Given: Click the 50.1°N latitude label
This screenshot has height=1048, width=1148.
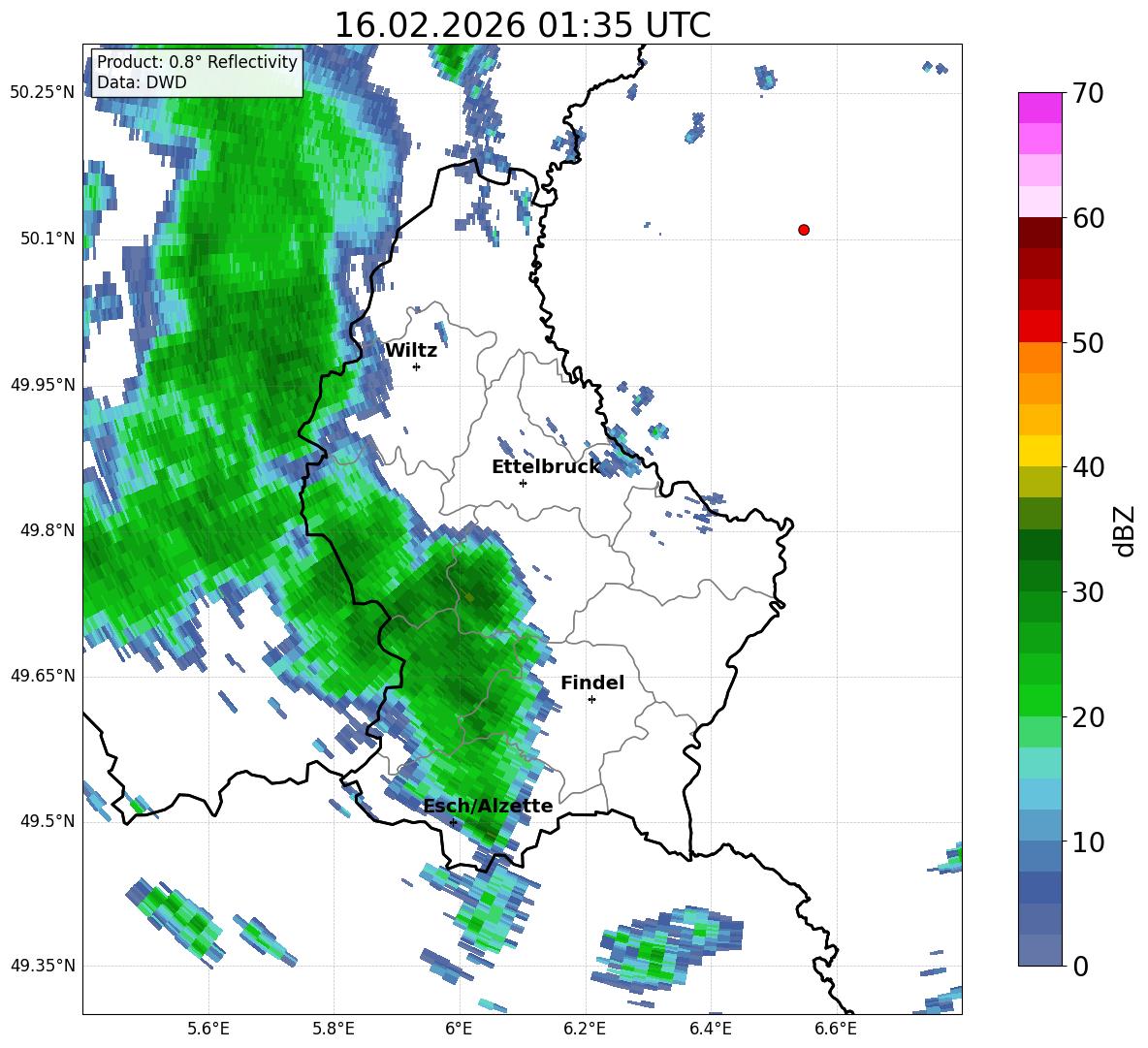Looking at the screenshot, I should [x=48, y=238].
